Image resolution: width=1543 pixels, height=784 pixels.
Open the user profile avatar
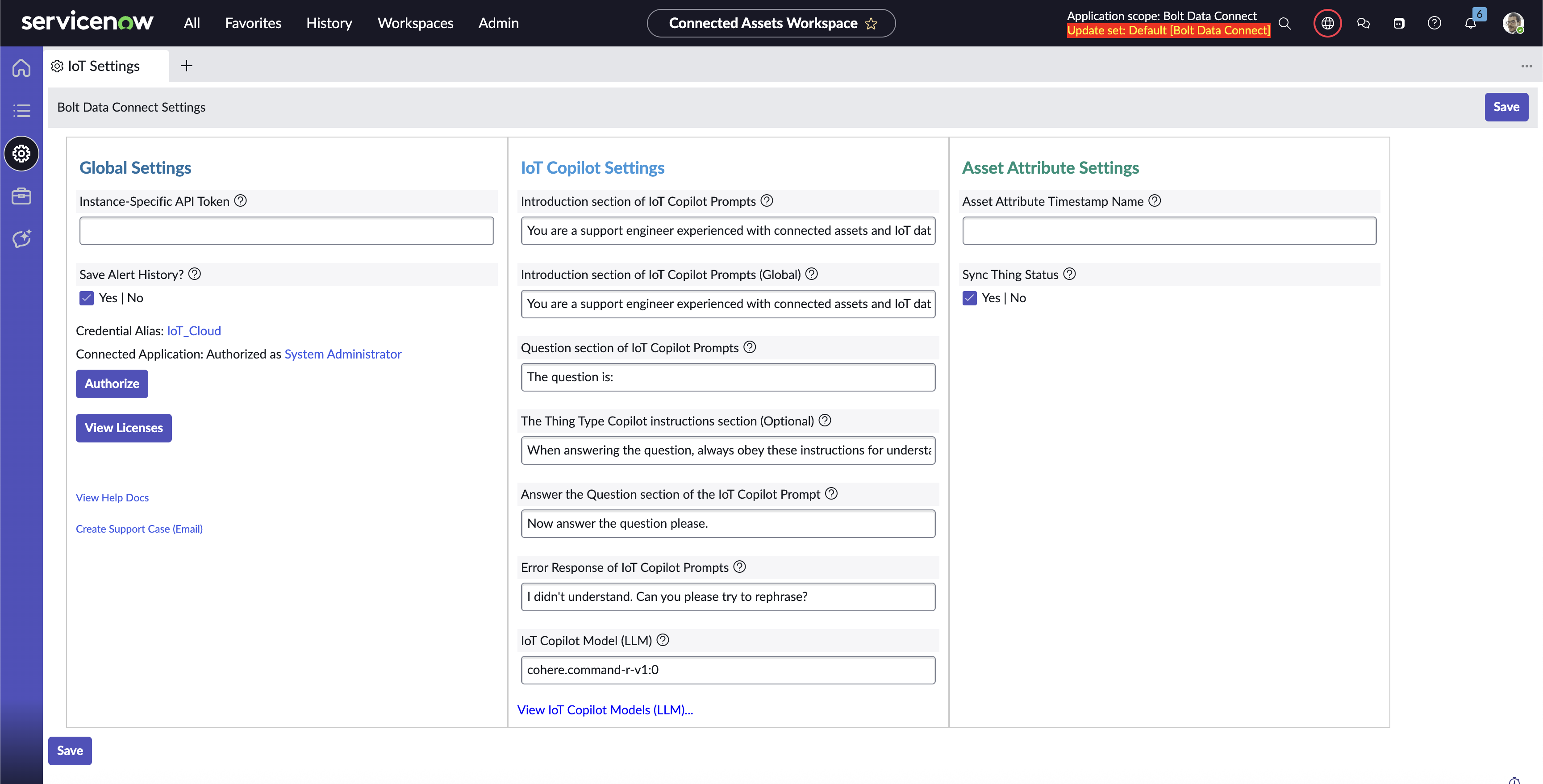(x=1514, y=23)
